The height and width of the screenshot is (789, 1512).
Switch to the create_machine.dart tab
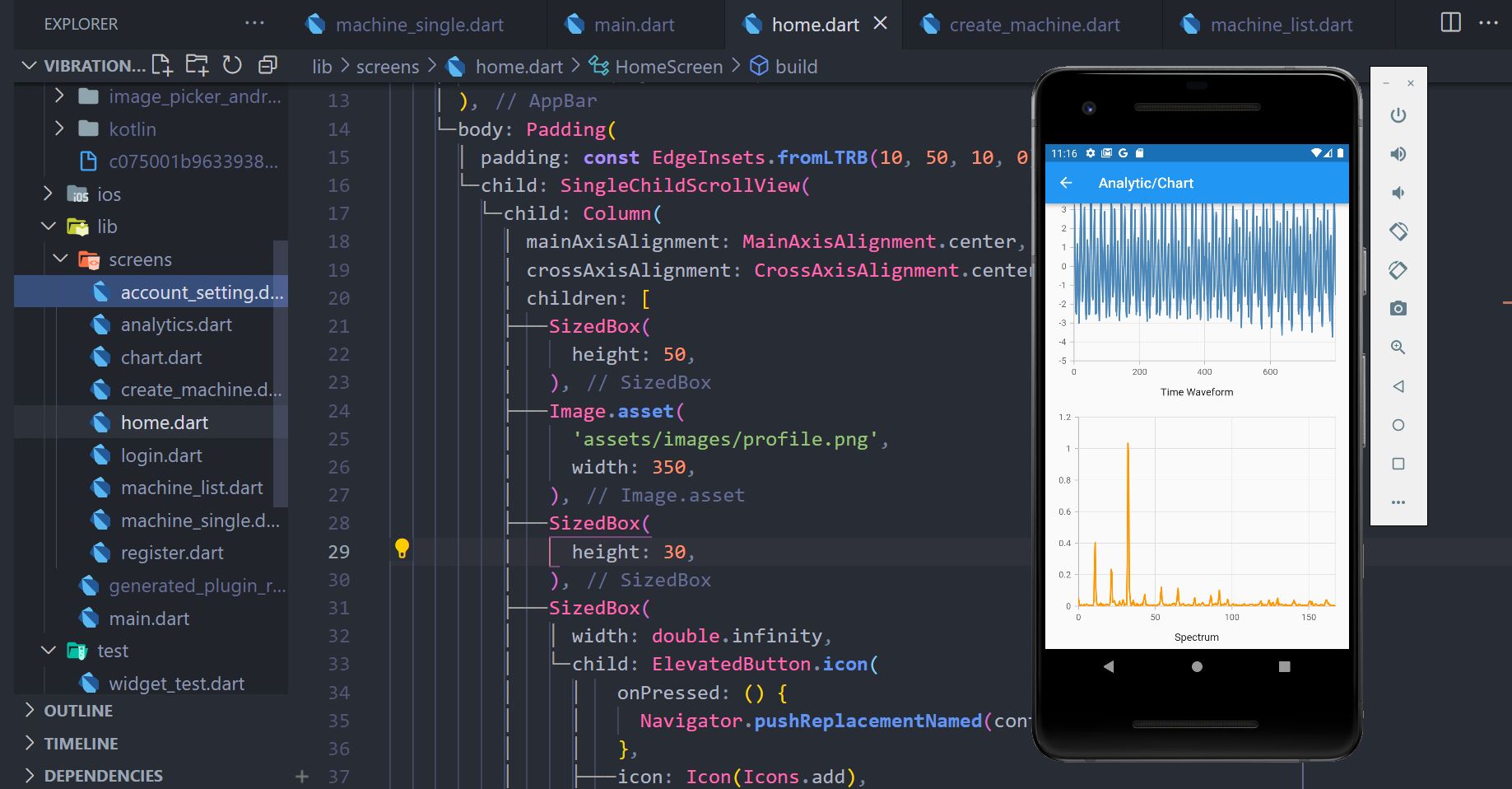tap(1031, 24)
